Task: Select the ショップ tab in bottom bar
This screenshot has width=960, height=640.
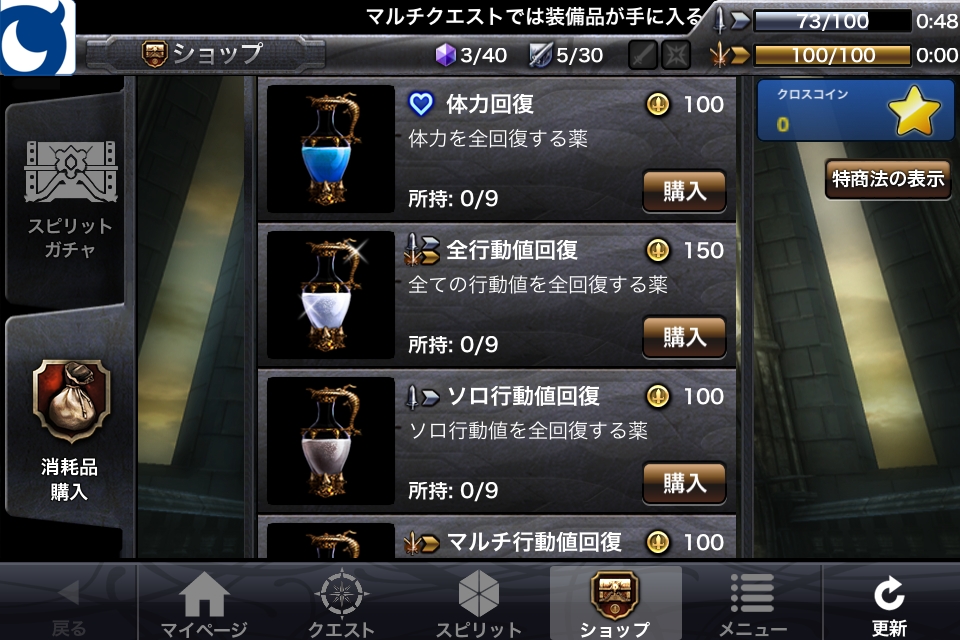Action: (x=615, y=602)
